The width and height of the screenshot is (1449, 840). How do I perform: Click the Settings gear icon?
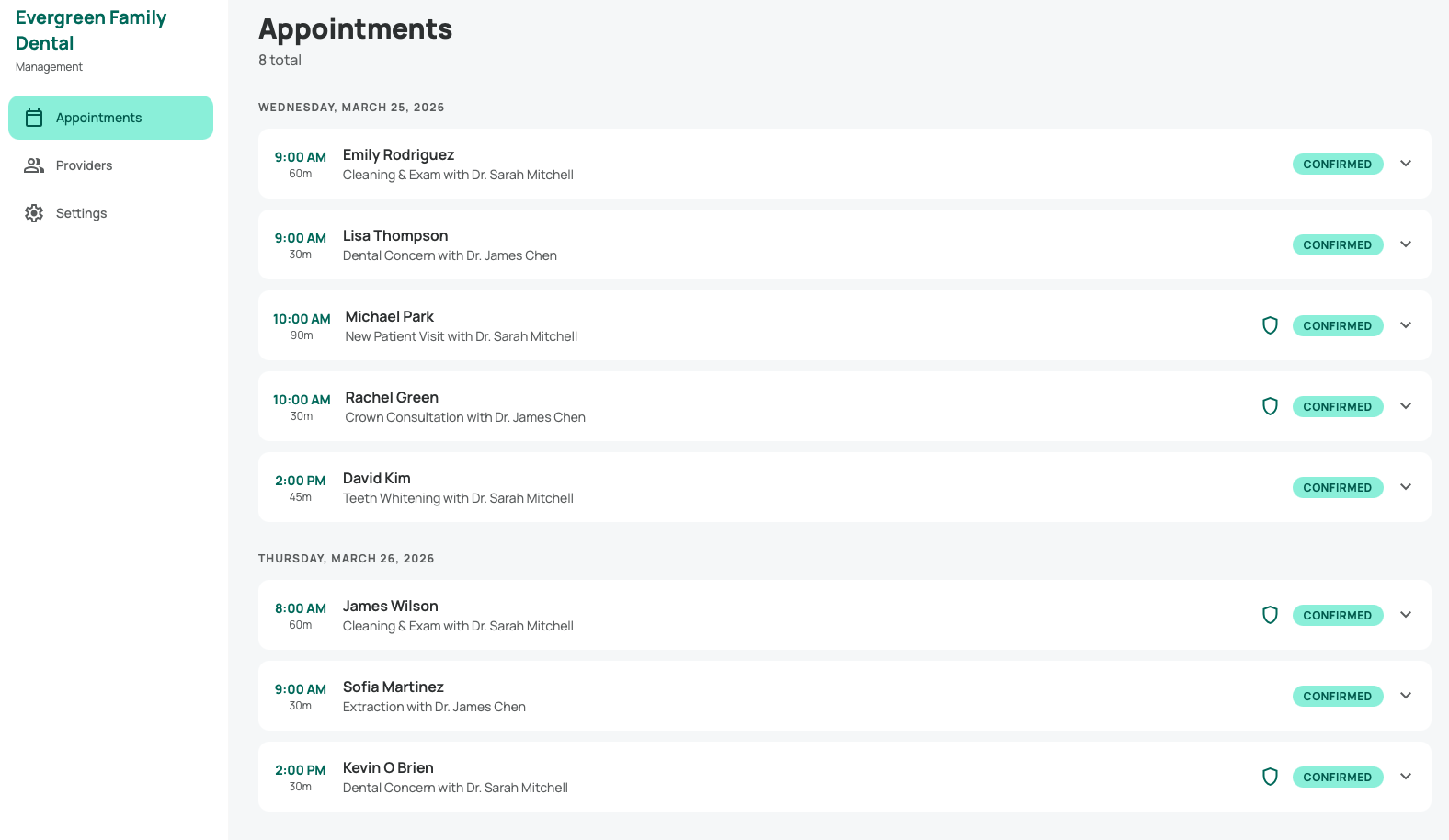pos(34,213)
